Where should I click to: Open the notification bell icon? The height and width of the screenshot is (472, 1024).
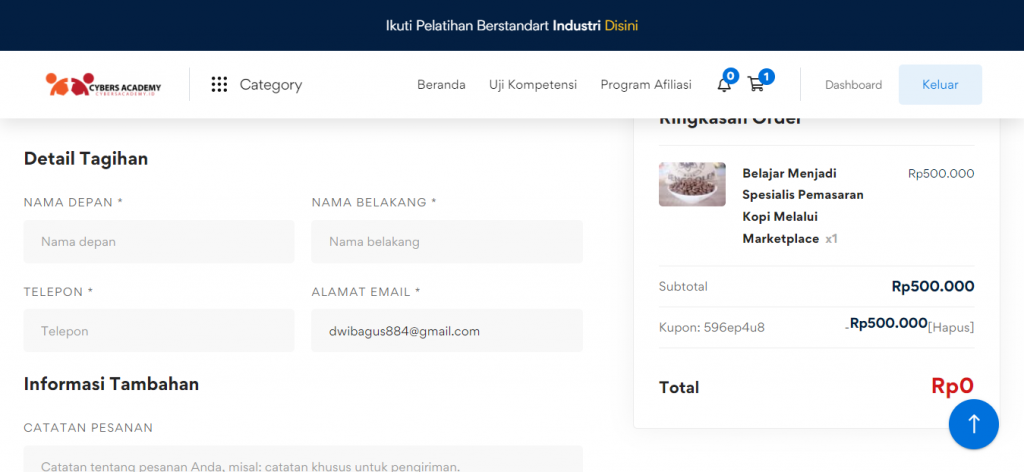point(724,85)
